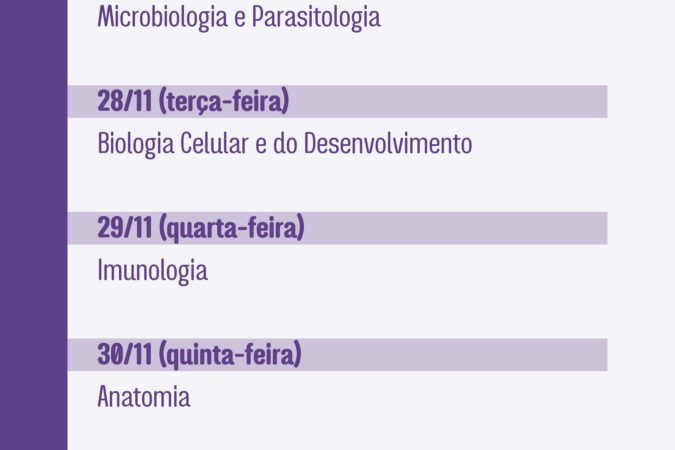Viewport: 675px width, 450px height.
Task: Open the Anatomia subject entry
Action: click(144, 396)
